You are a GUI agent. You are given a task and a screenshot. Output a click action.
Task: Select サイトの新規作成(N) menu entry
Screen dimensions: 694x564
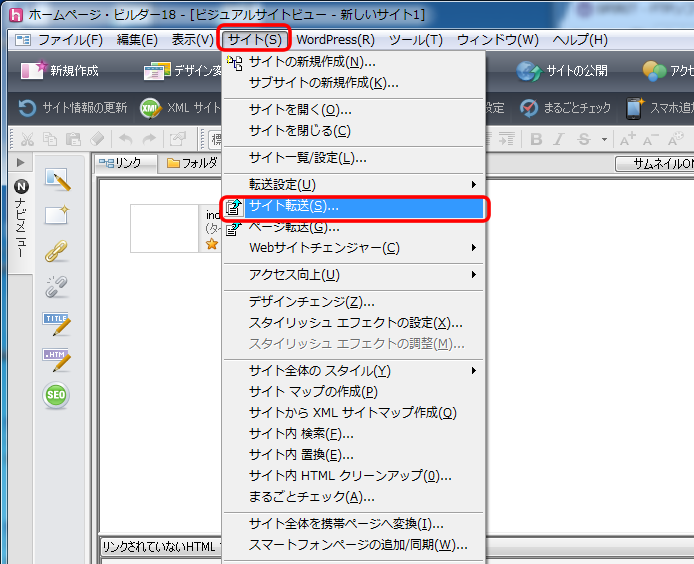click(x=353, y=62)
